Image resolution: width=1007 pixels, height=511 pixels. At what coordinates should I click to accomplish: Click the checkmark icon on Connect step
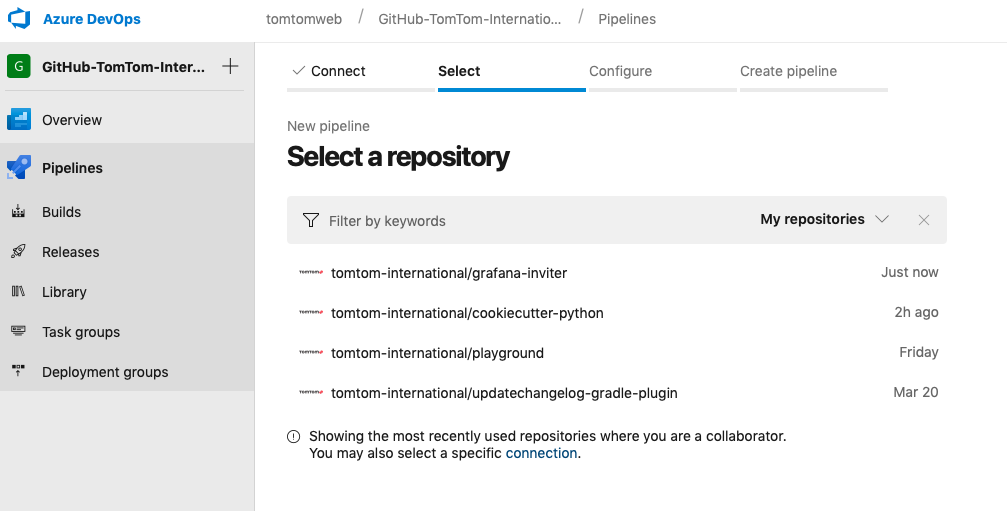point(298,71)
